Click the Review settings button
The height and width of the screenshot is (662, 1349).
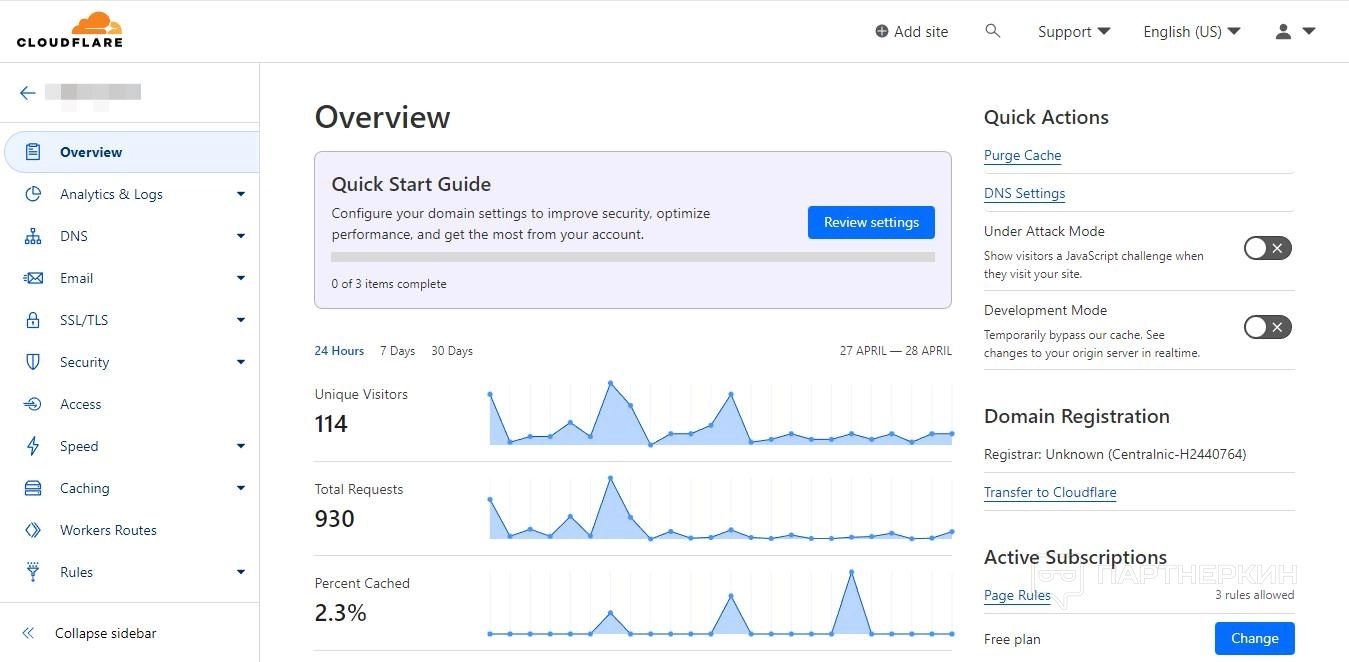click(x=871, y=222)
